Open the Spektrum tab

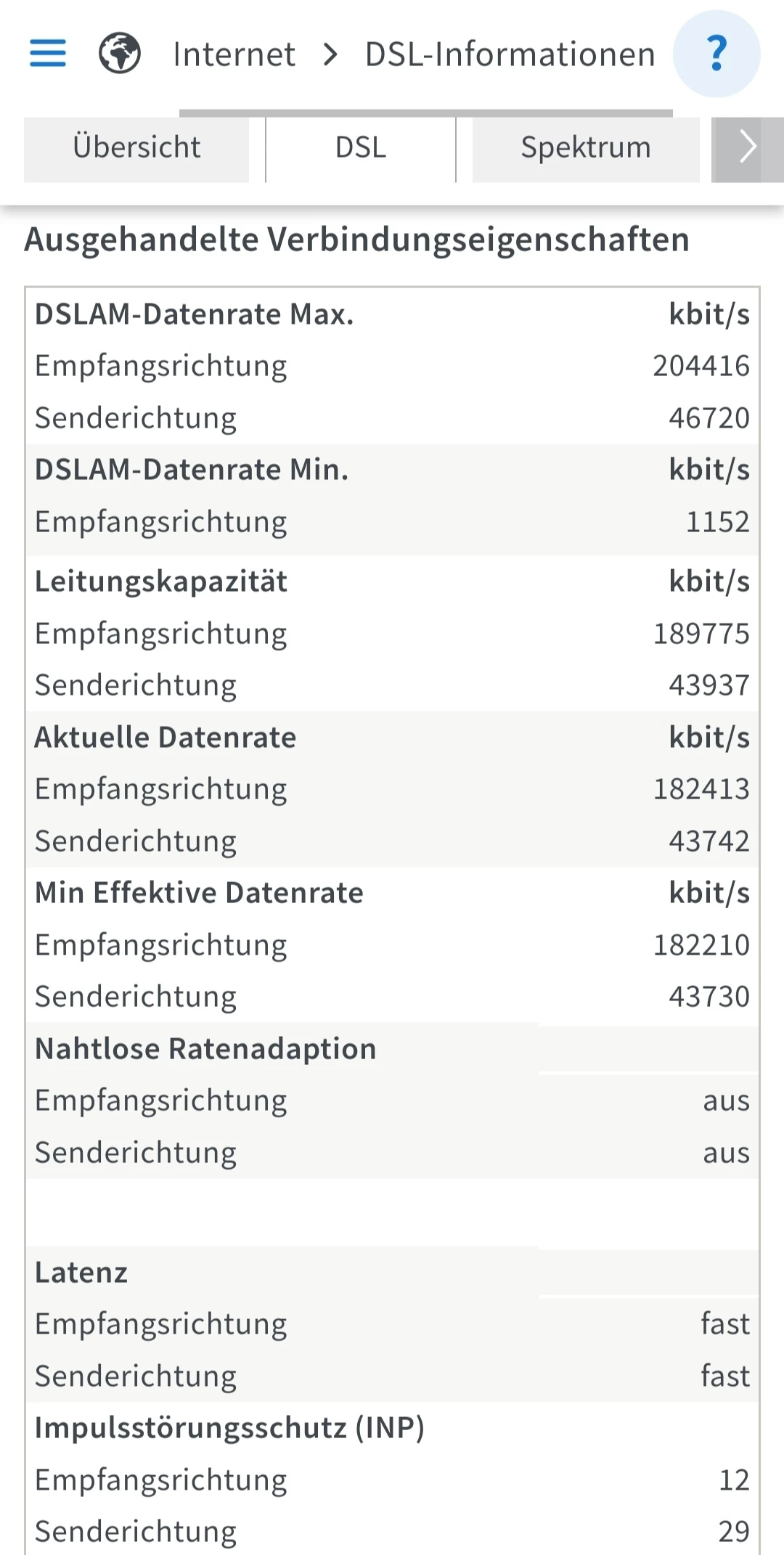pyautogui.click(x=586, y=148)
